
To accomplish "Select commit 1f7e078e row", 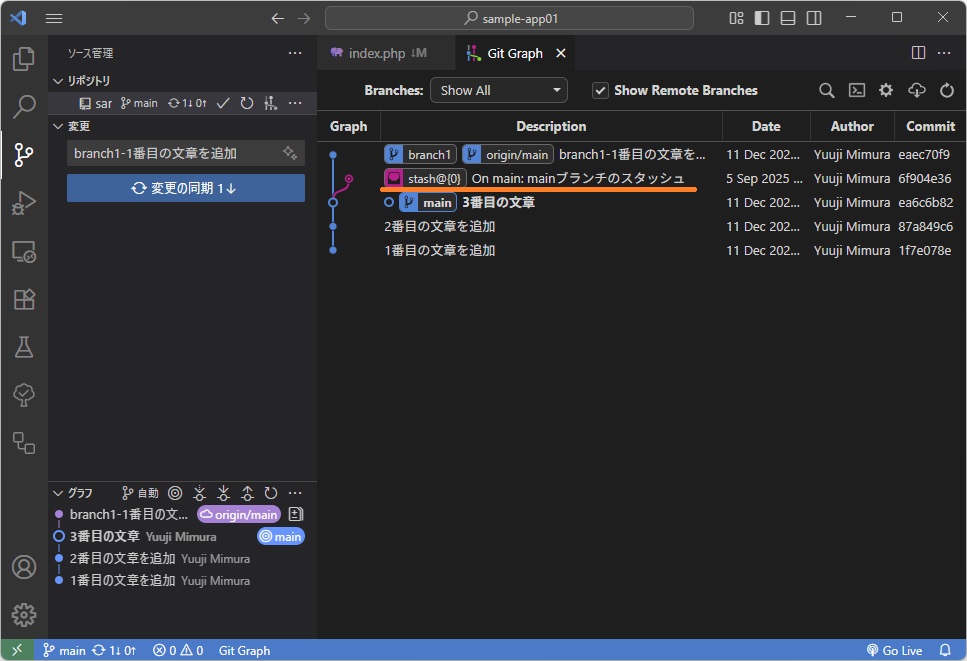I will 641,250.
